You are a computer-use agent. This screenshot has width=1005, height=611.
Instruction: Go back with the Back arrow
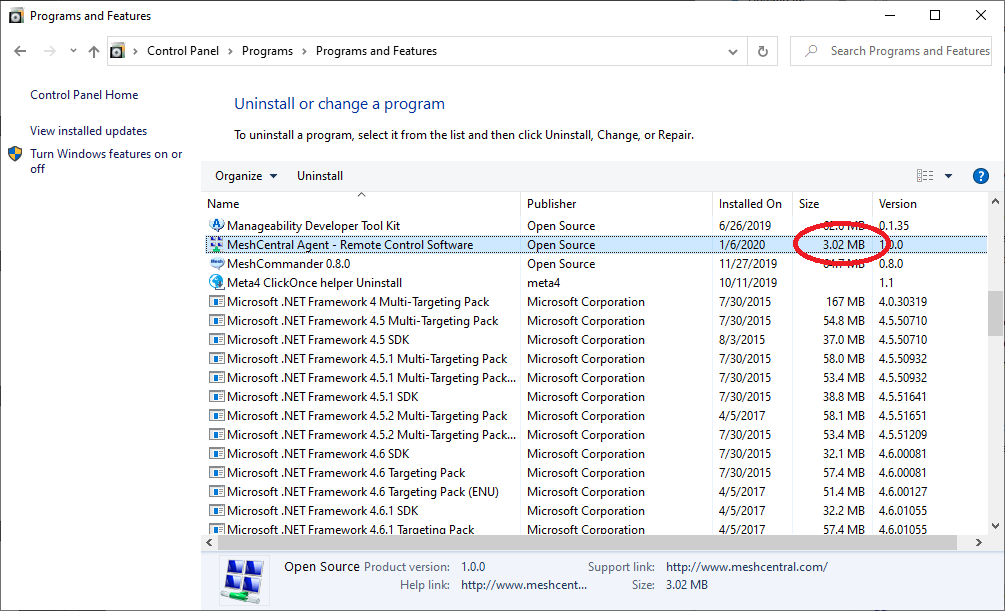(21, 51)
